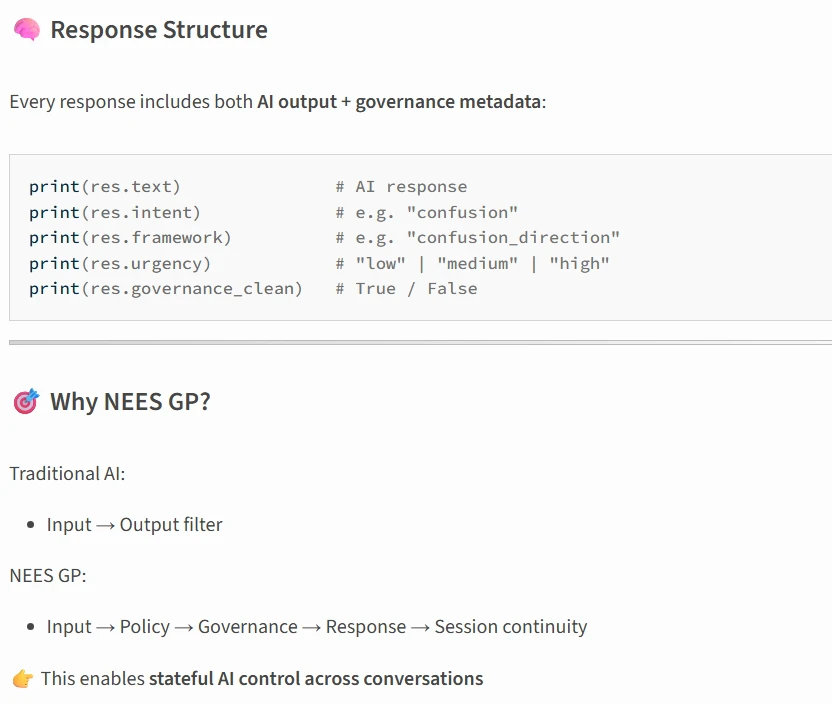
Task: Click the "Input → Output filter" bullet
Action: tap(134, 525)
